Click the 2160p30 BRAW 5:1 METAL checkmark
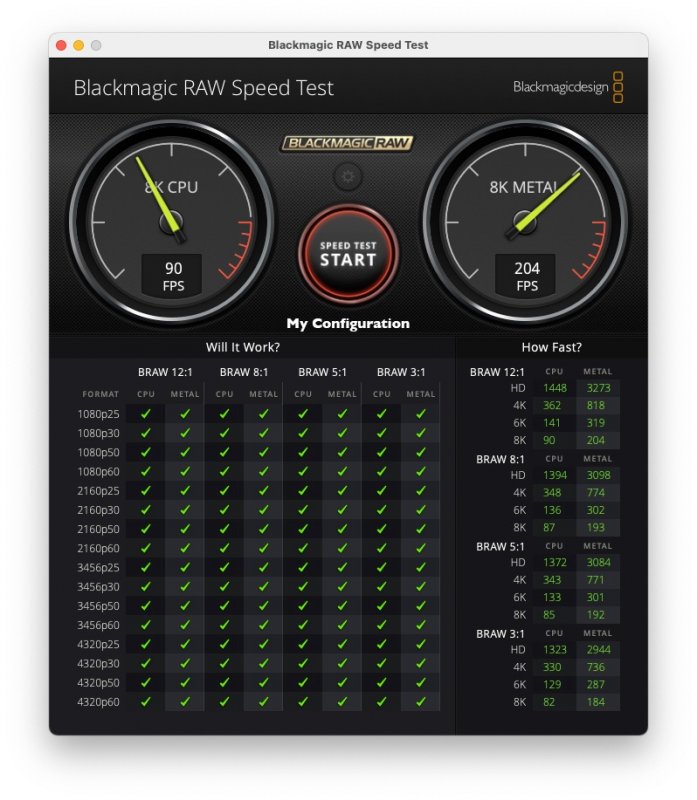The width and height of the screenshot is (697, 800). tap(342, 510)
